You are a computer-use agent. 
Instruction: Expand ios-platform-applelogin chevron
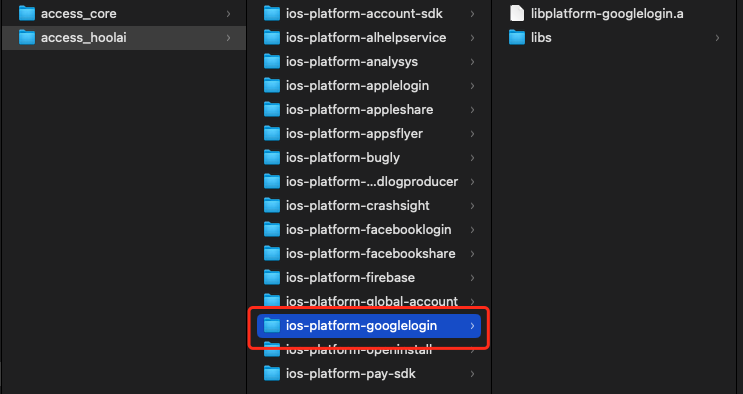click(472, 85)
